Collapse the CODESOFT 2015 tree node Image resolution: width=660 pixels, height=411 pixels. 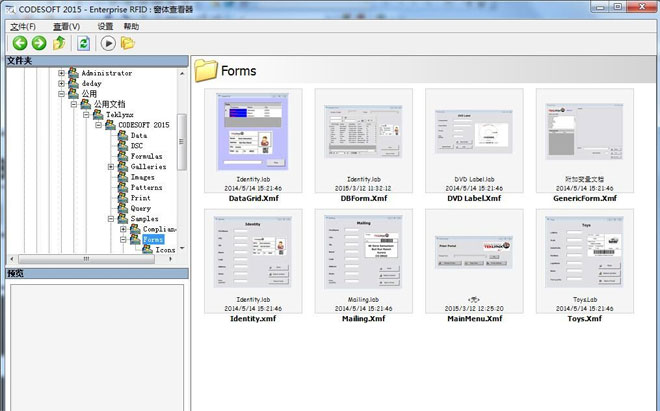click(98, 125)
